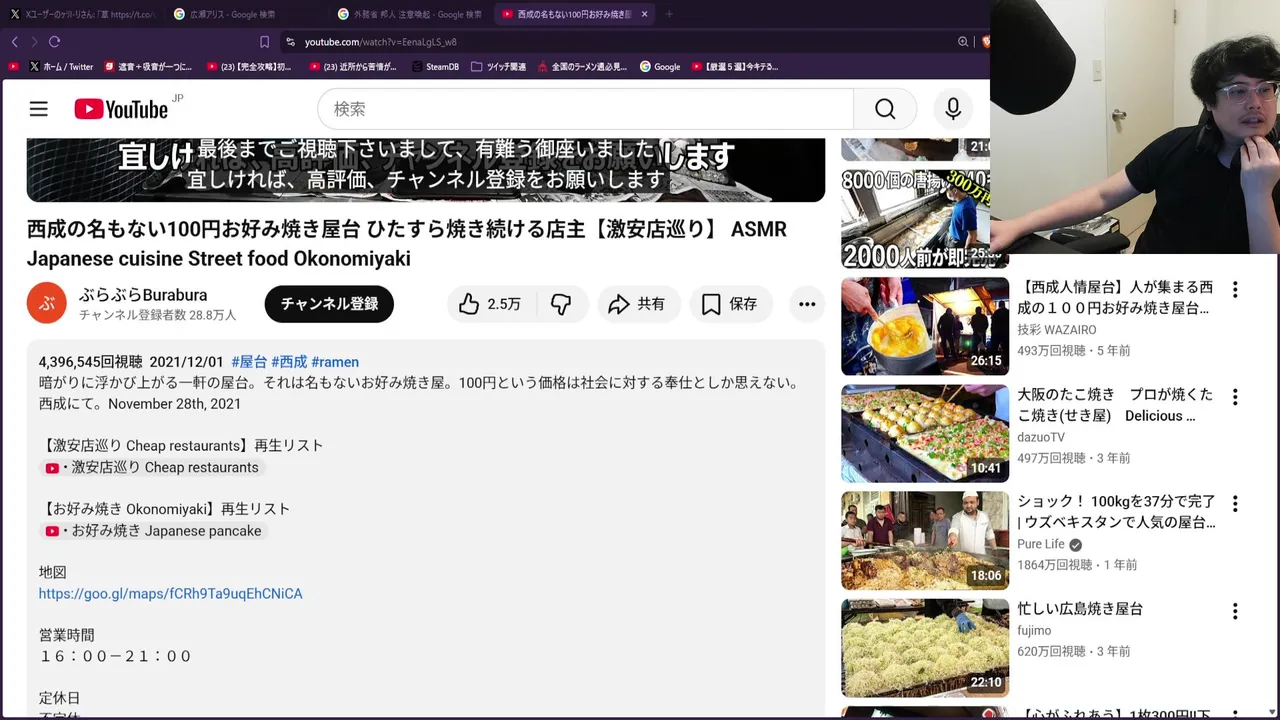Go back in browser
This screenshot has height=720, width=1280.
coord(14,42)
